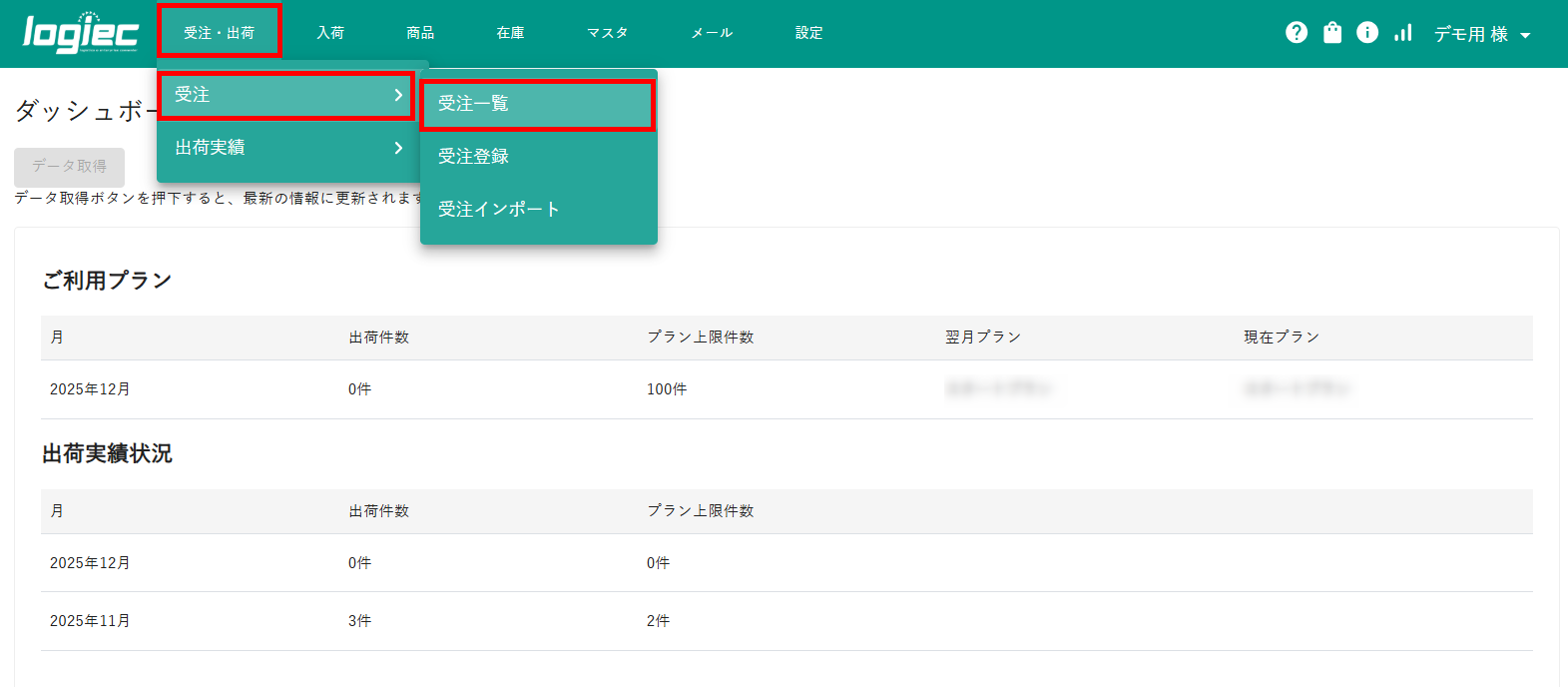Screen dimensions: 1568x687
Task: Open the 入荷 menu
Action: click(x=330, y=33)
